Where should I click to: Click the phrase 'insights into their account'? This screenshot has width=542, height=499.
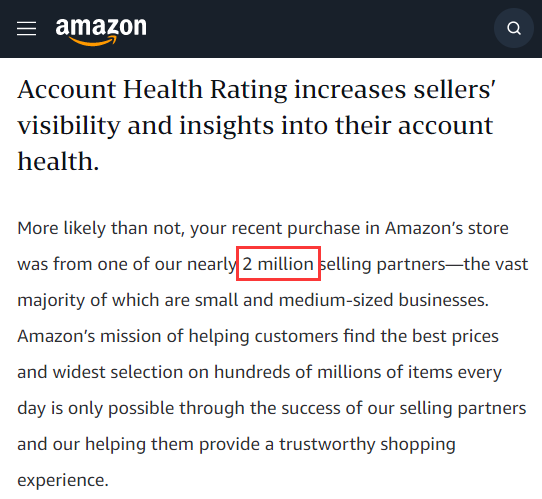pyautogui.click(x=335, y=126)
